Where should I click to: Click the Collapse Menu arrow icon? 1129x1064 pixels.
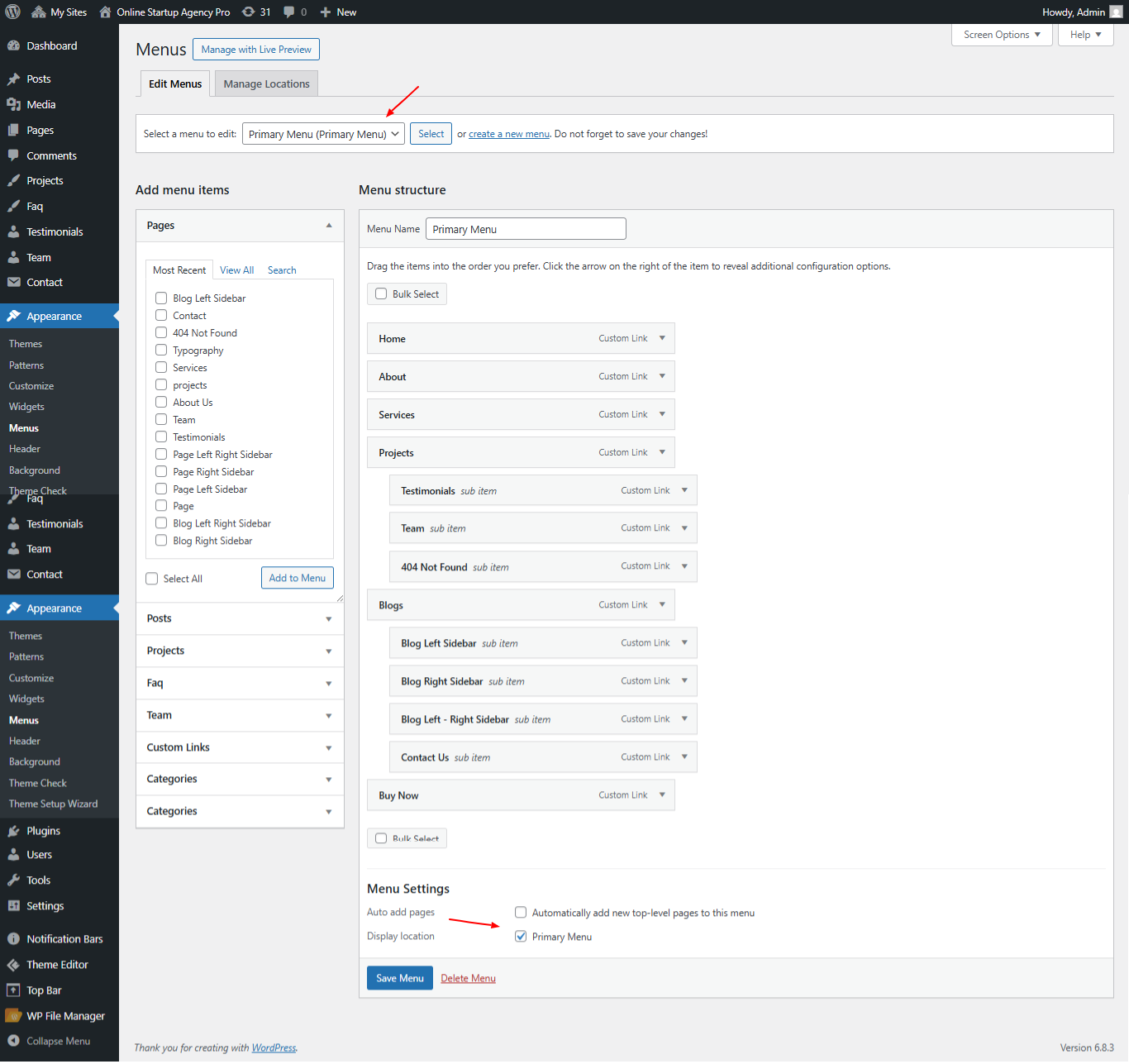coord(13,1041)
